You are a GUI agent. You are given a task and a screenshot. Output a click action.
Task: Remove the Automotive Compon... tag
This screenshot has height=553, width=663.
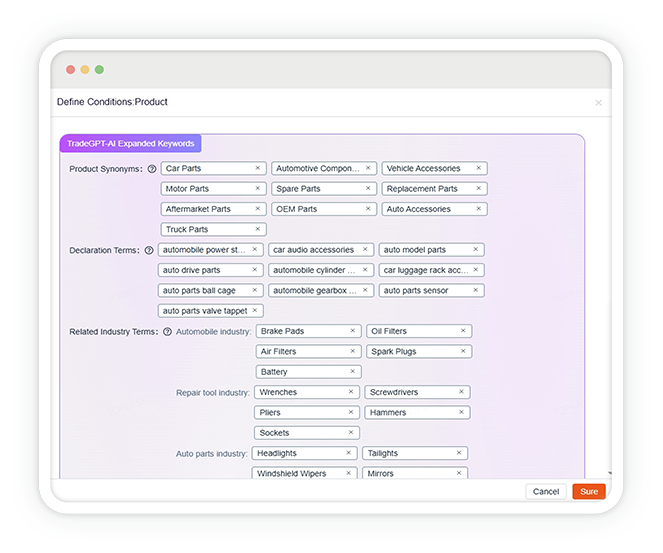368,168
